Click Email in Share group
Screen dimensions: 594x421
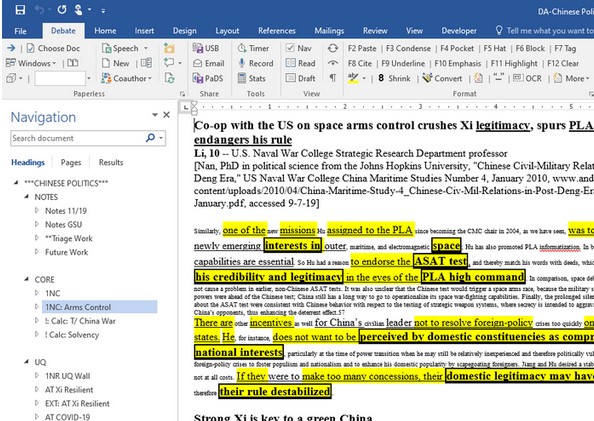click(209, 63)
